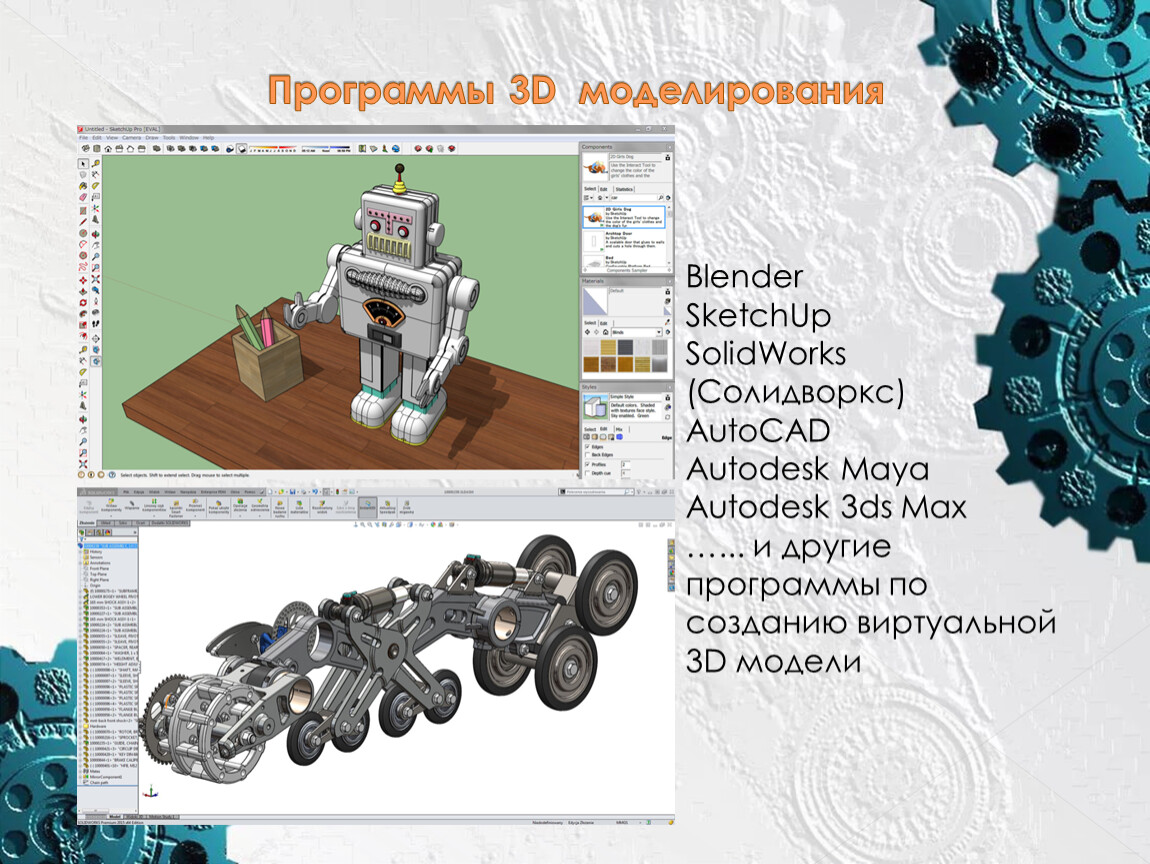Select Right Plane in SolidWorks feature tree
1150x864 pixels.
pos(98,580)
